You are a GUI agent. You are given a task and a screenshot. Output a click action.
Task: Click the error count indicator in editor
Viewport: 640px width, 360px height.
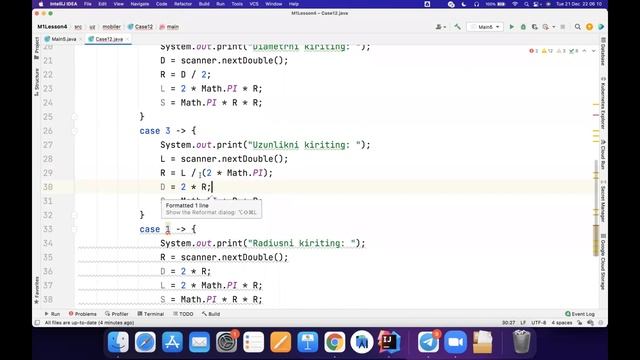(533, 51)
